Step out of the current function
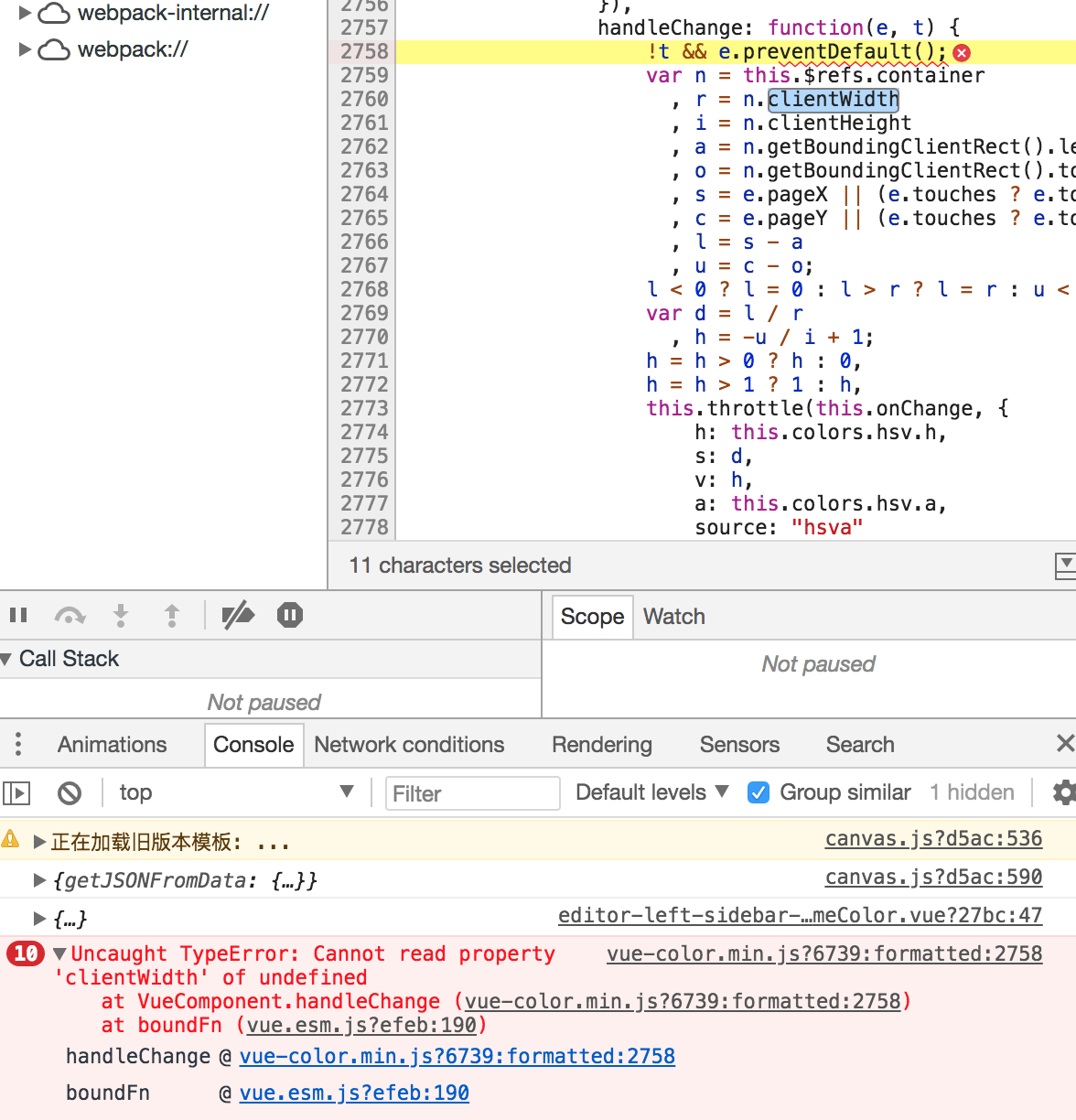Viewport: 1076px width, 1120px height. (x=172, y=615)
